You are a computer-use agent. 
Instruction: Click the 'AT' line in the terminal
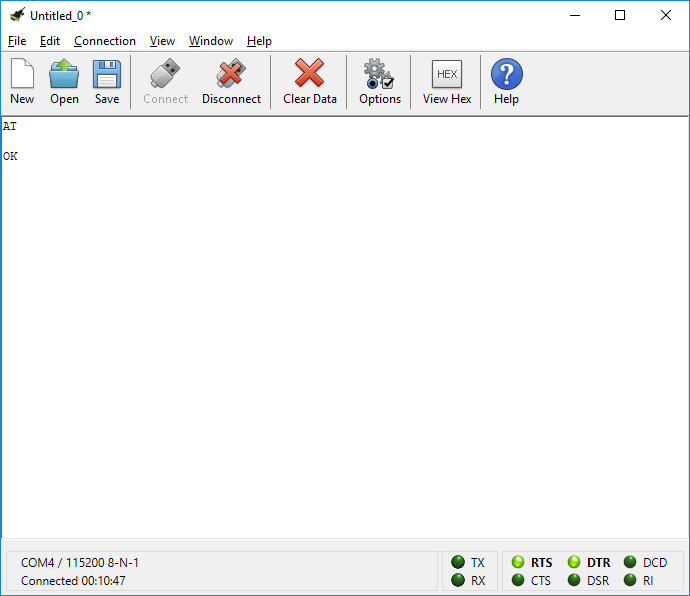tap(10, 126)
